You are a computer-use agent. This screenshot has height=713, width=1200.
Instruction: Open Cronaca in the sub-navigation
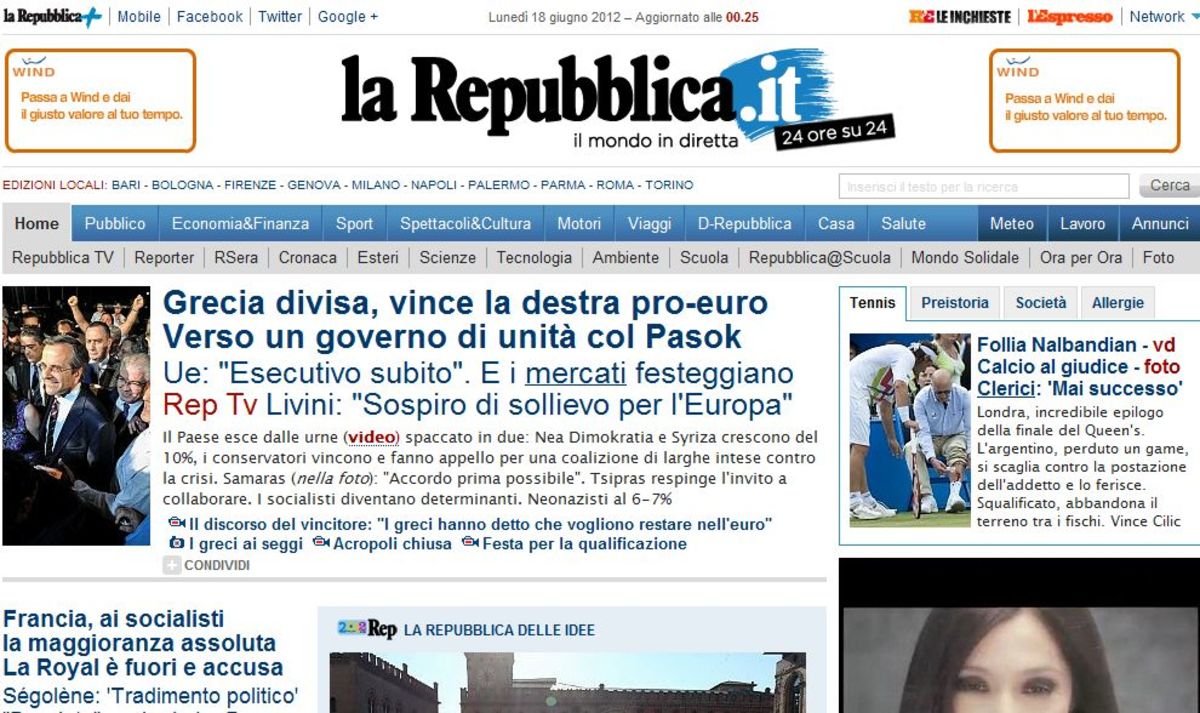pyautogui.click(x=308, y=257)
